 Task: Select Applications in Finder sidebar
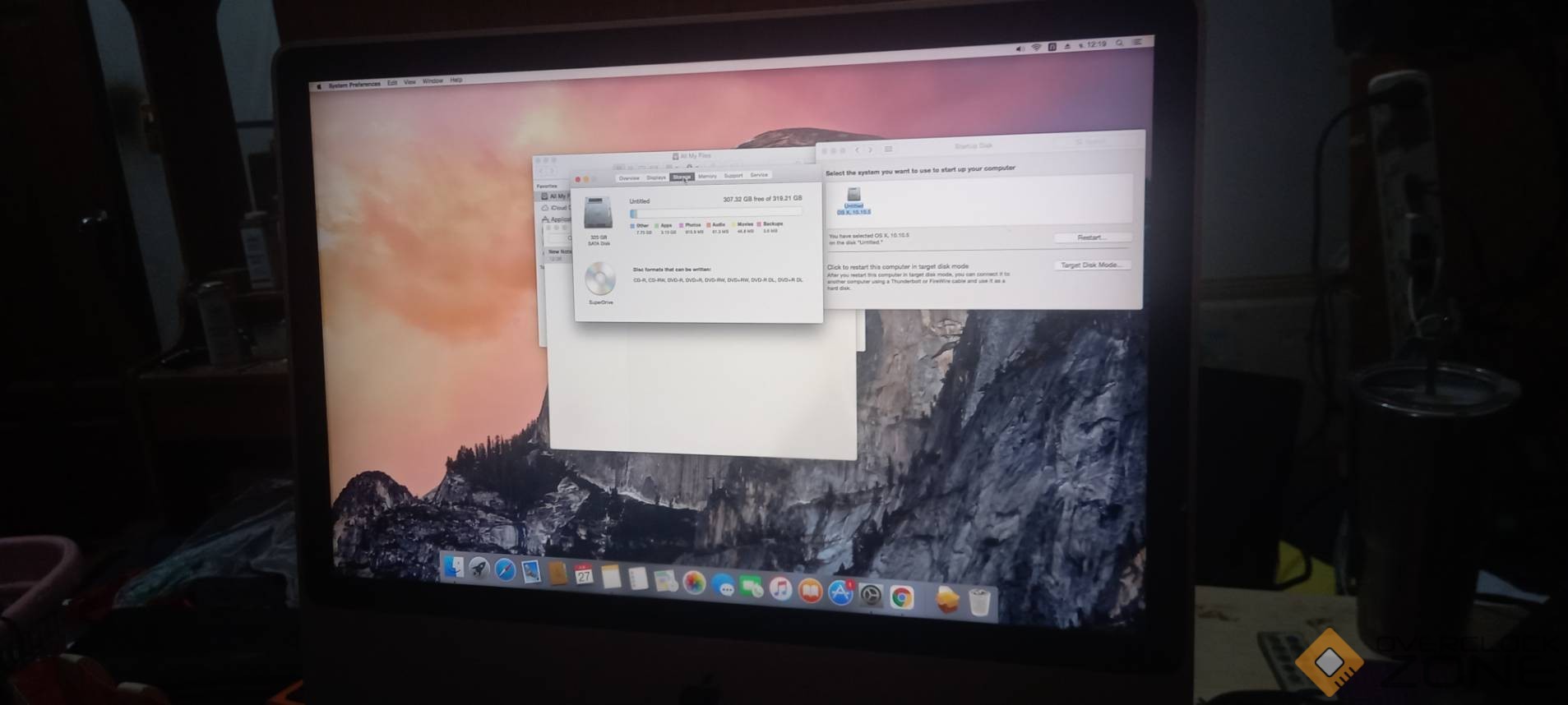click(x=556, y=219)
